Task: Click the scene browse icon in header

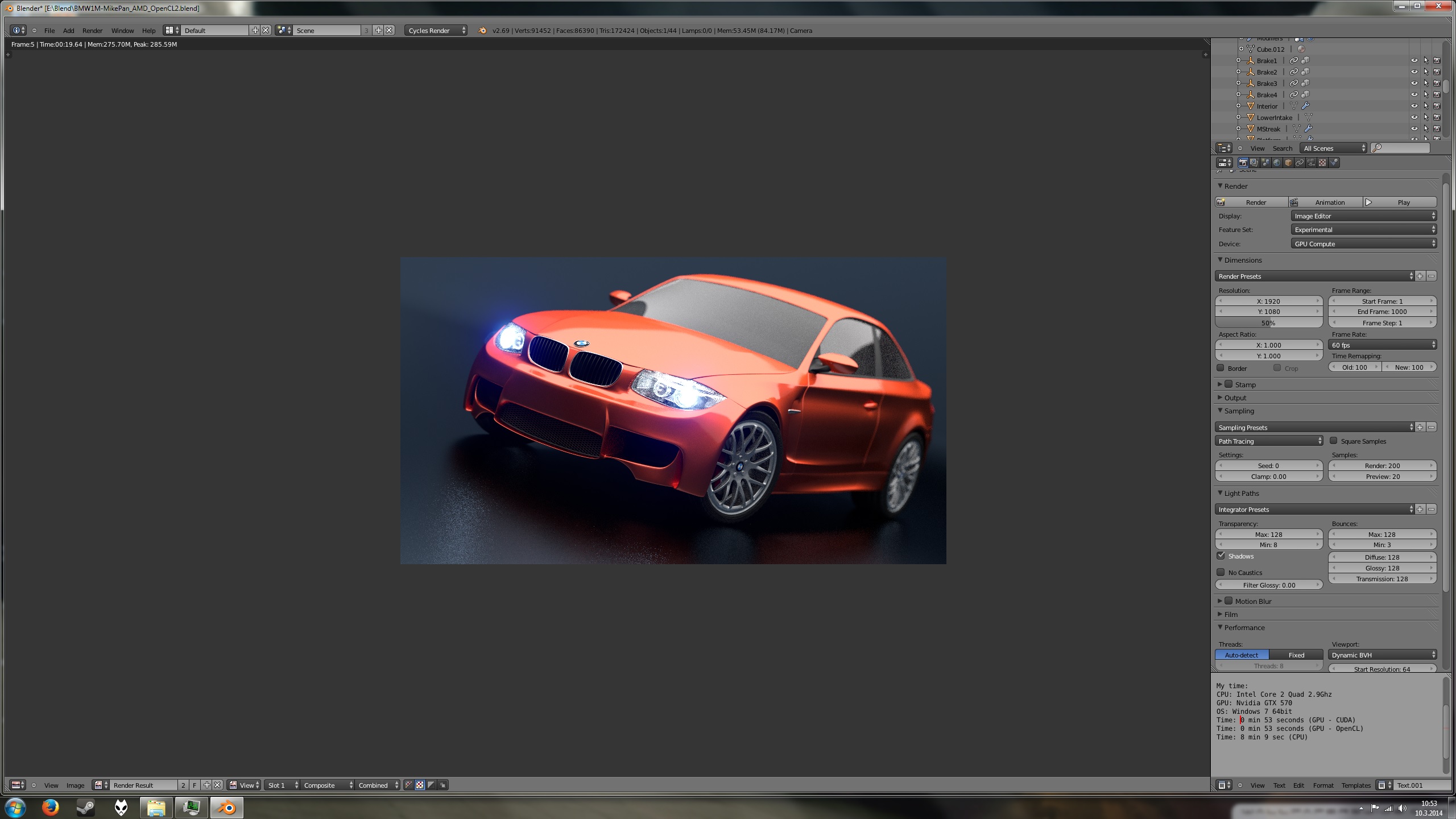Action: 283,30
